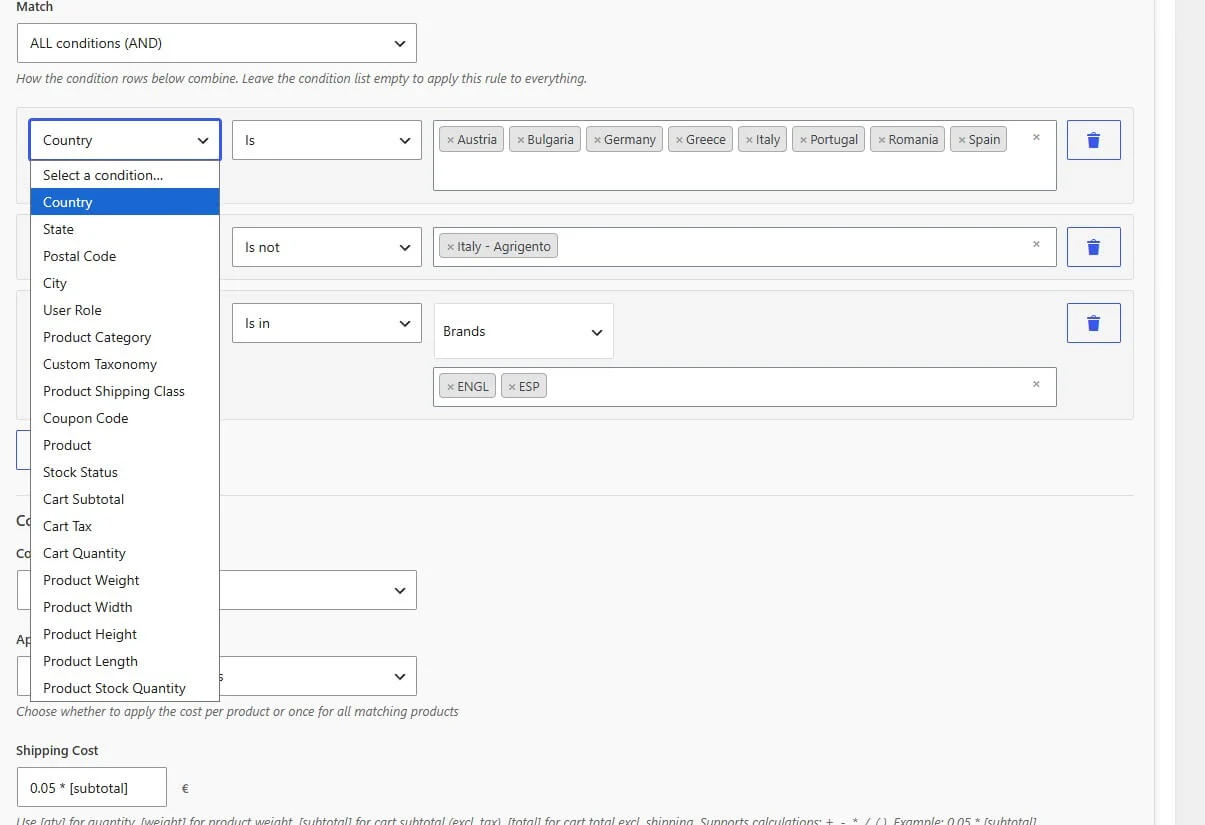Open the 'Is not' operator dropdown

(327, 247)
